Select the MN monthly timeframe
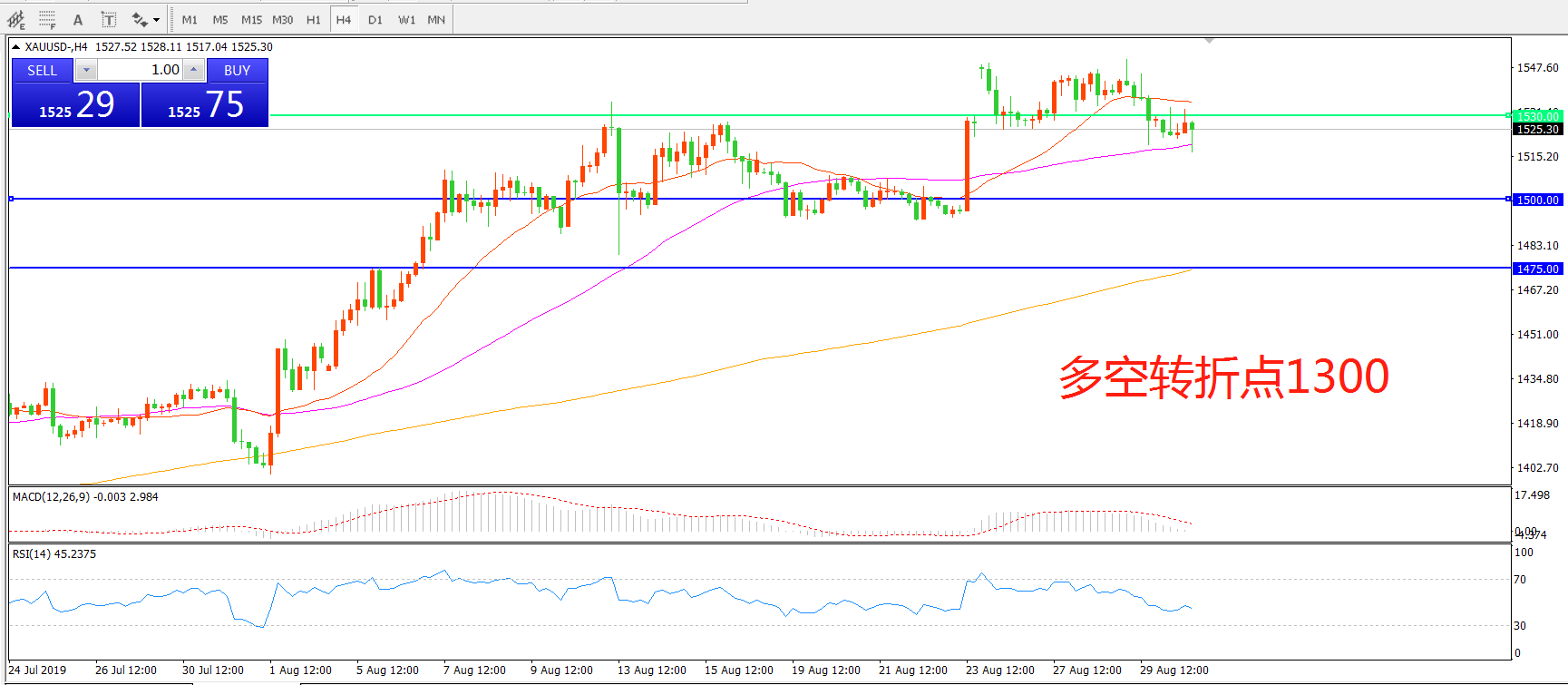 [x=436, y=19]
